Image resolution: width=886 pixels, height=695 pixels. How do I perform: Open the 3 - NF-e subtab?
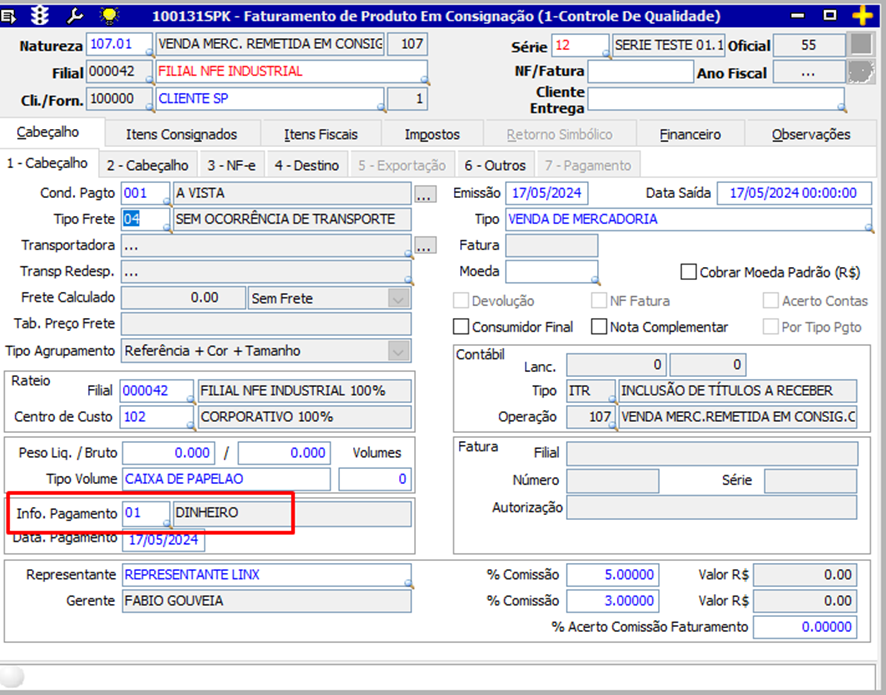pos(231,165)
